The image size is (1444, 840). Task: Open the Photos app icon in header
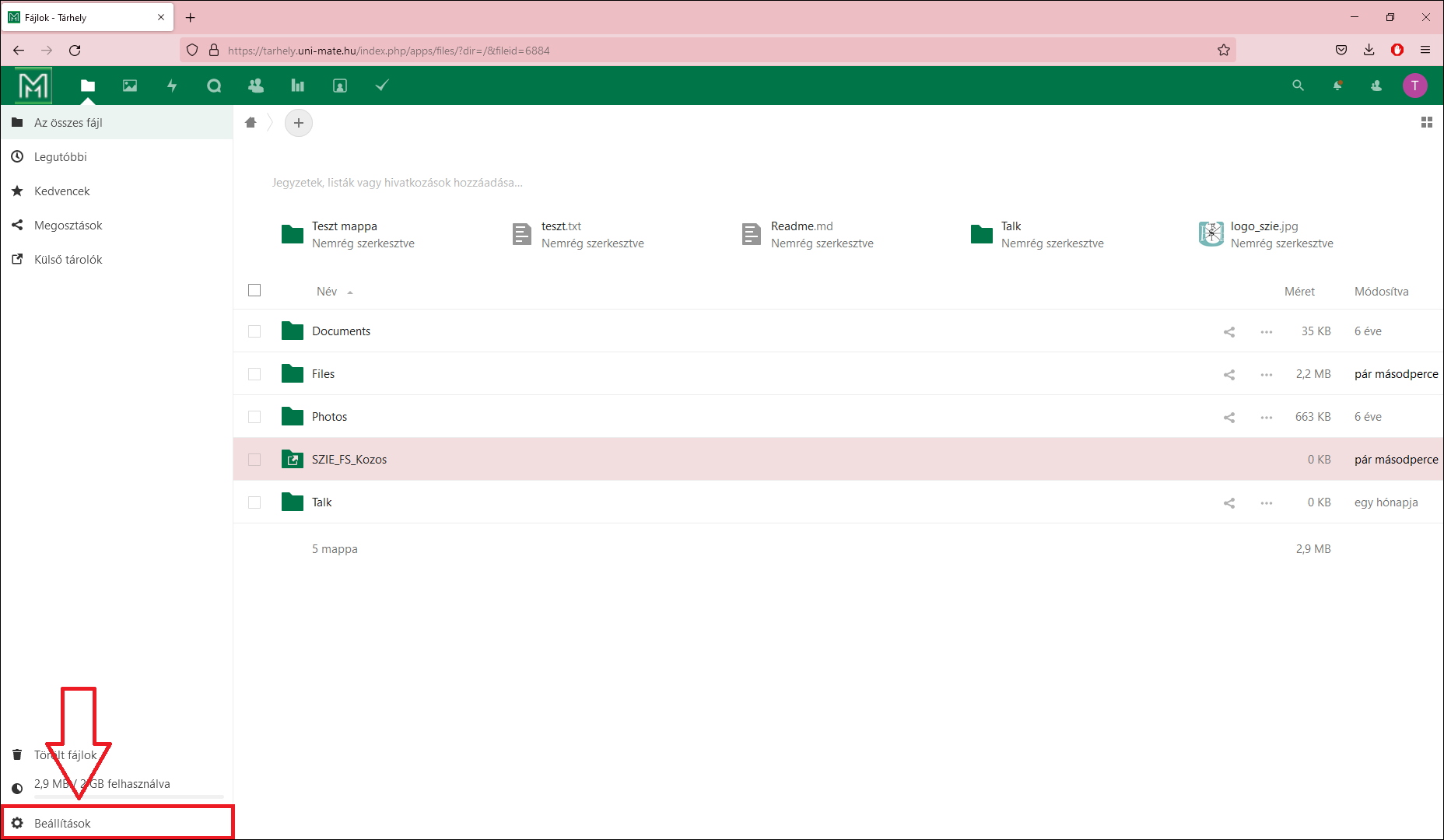point(130,86)
